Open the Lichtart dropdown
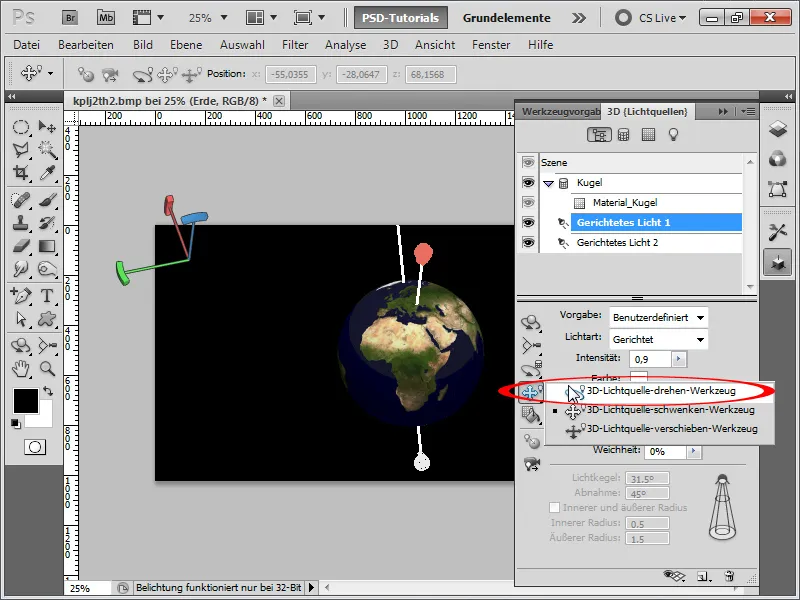The width and height of the screenshot is (800, 600). click(x=659, y=339)
